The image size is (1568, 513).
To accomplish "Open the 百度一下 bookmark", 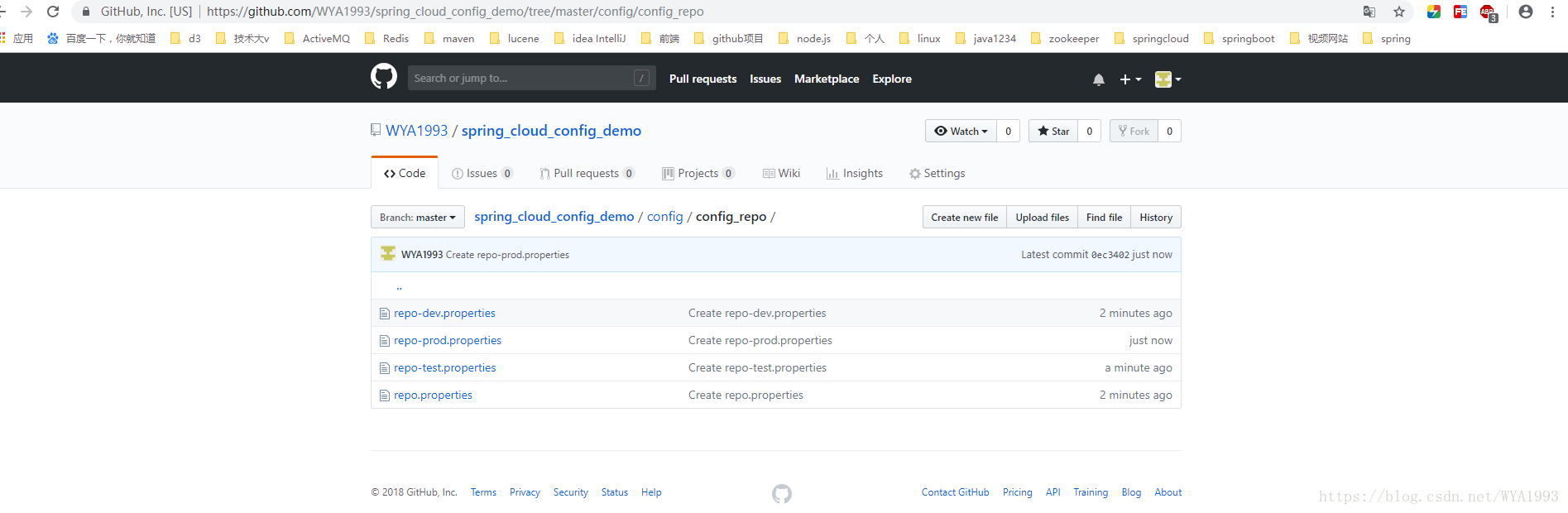I will coord(102,38).
